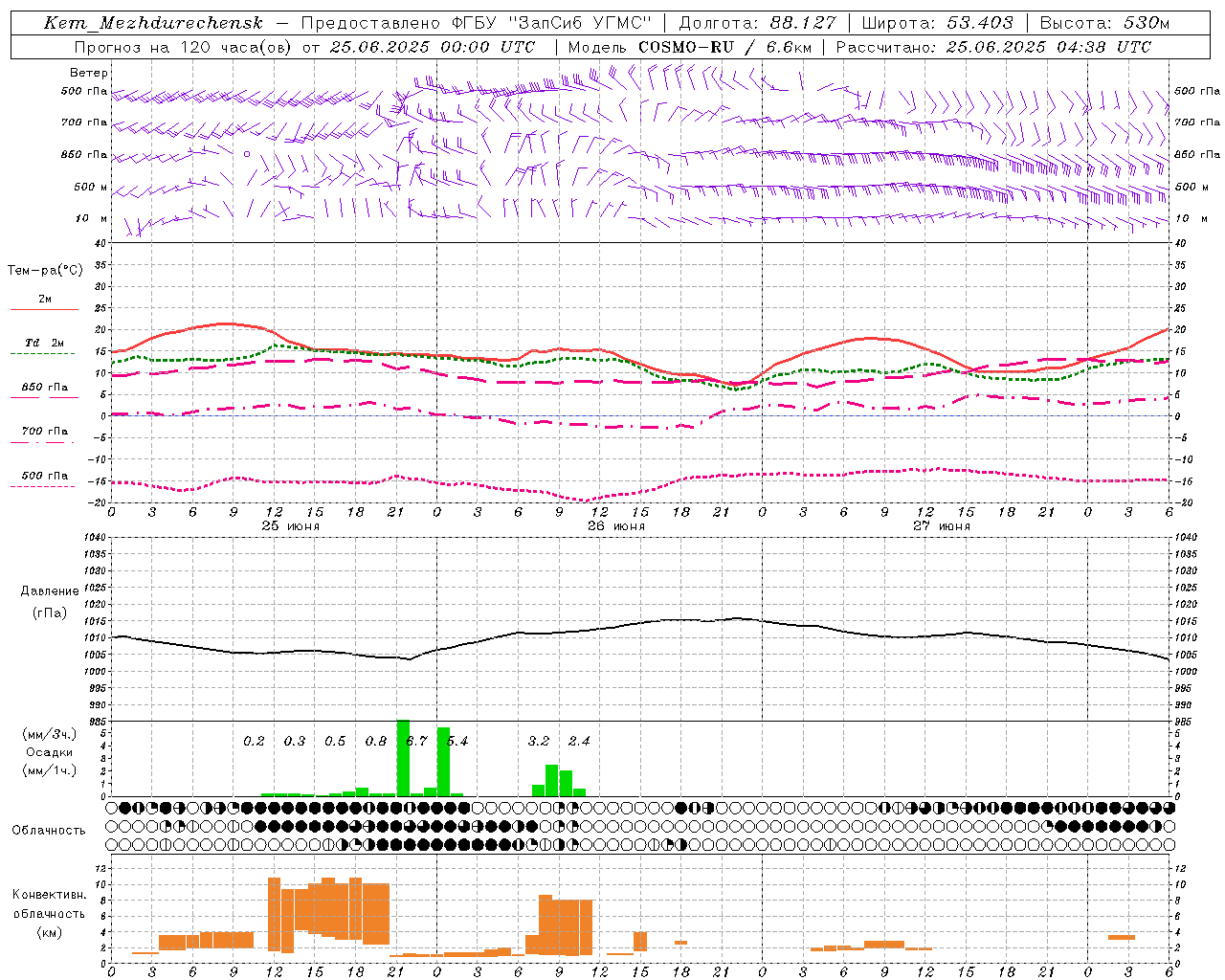Viewport: 1225px width, 980px height.
Task: Click the '3.2' precipitation total
Action: (539, 742)
